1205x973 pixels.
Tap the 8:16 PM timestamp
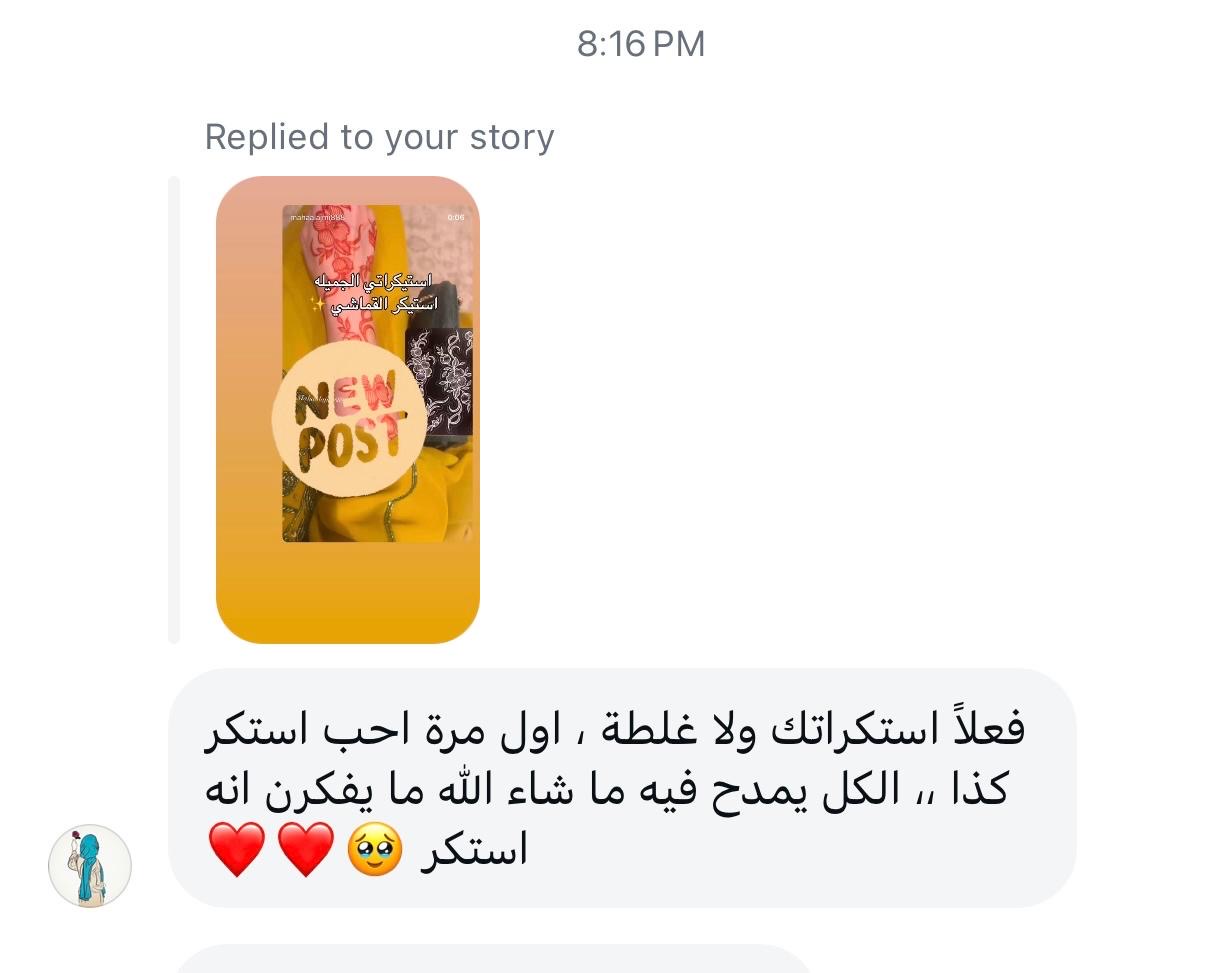tap(641, 44)
